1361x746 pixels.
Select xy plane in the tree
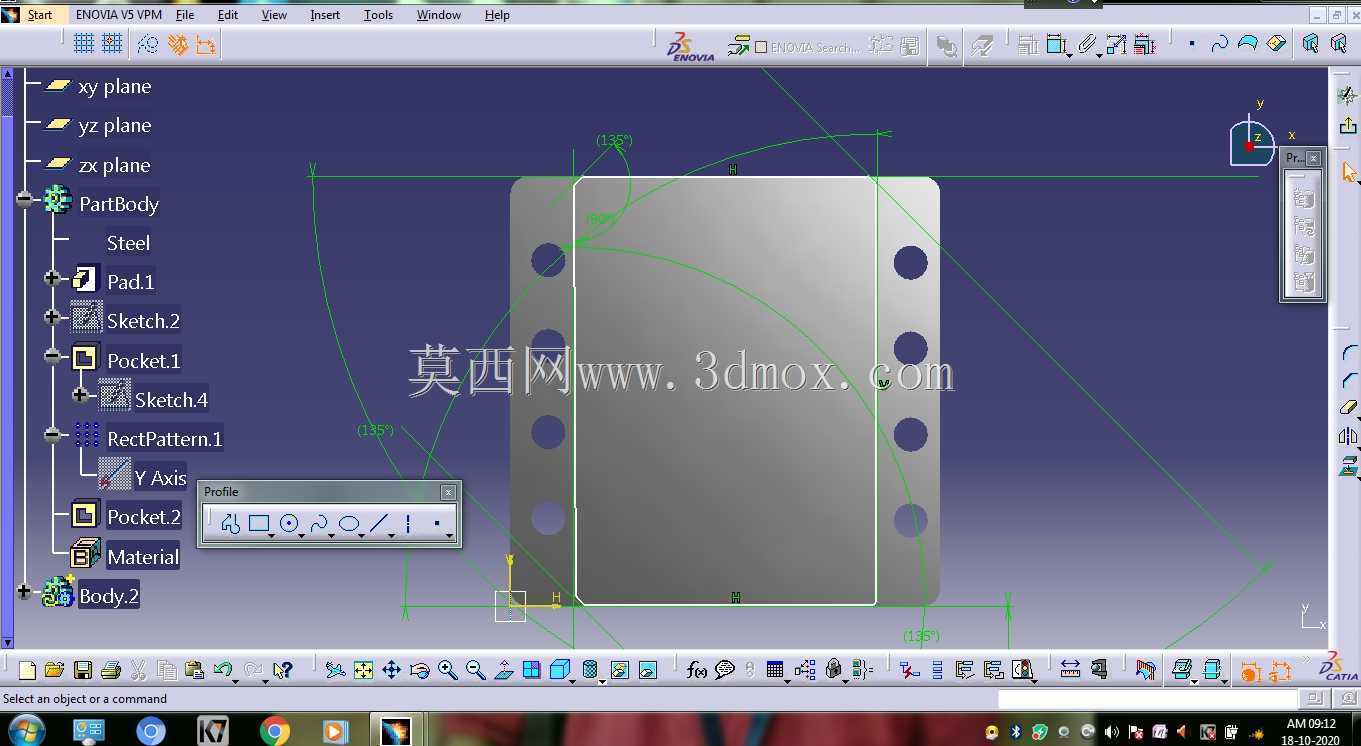114,87
